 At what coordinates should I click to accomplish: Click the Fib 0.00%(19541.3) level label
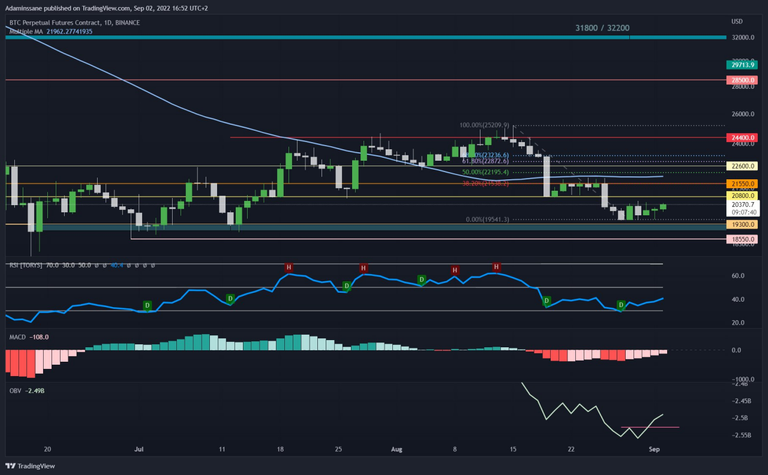pos(487,220)
